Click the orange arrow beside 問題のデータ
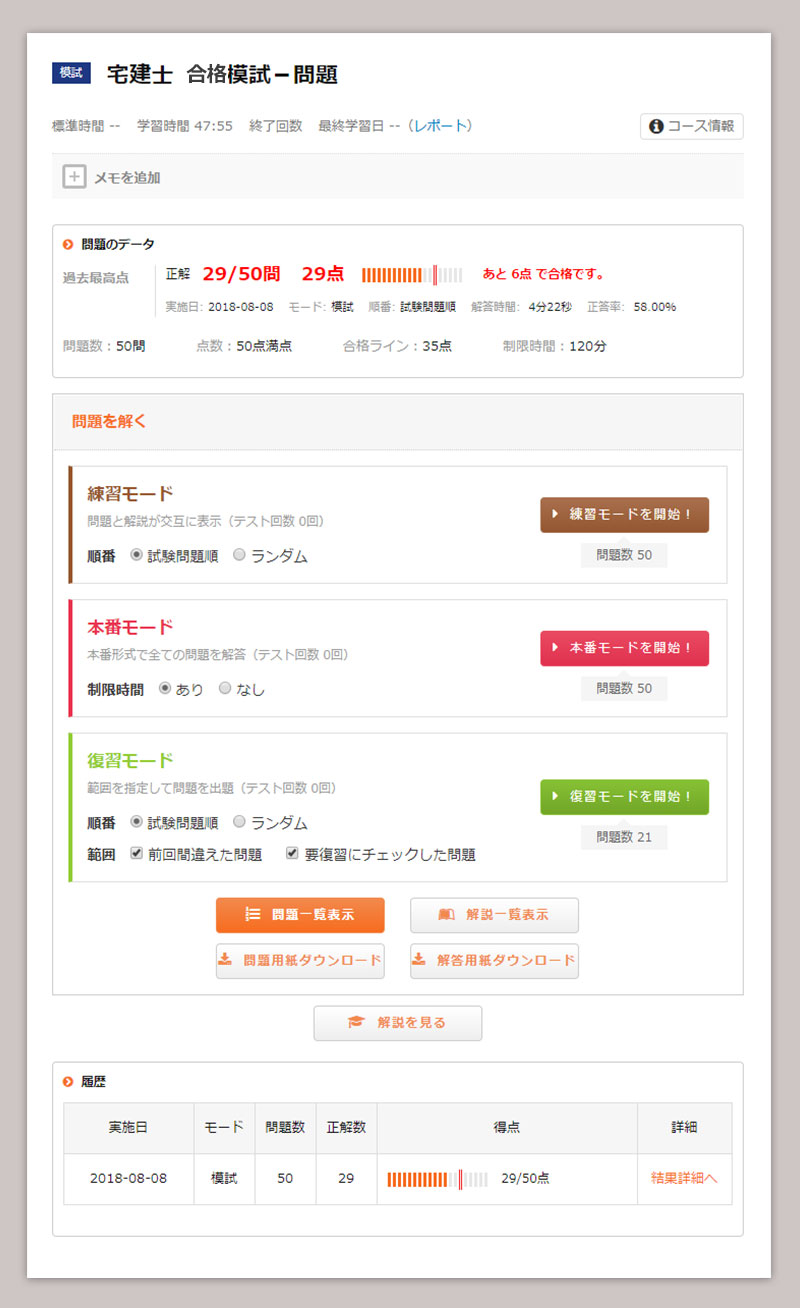Screen dimensions: 800x1308 68,244
